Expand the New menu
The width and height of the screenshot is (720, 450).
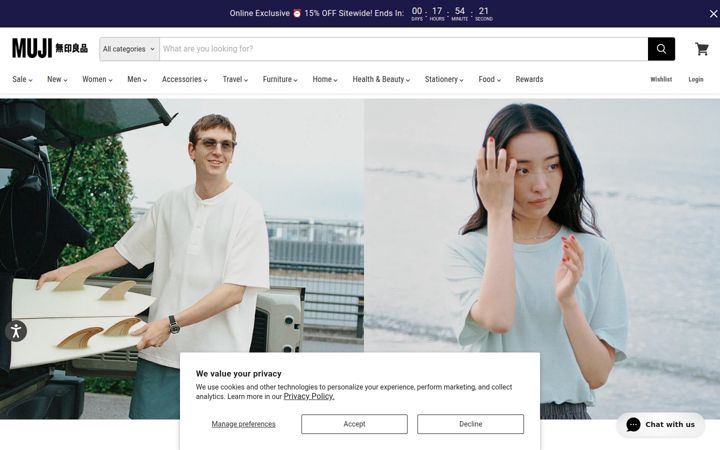pyautogui.click(x=57, y=79)
